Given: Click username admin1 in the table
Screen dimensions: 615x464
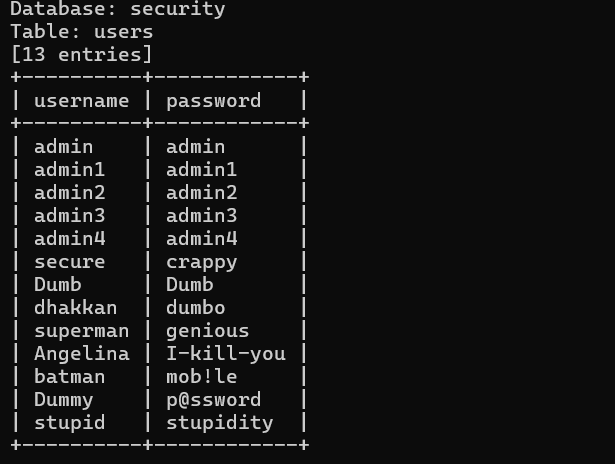Looking at the screenshot, I should tap(69, 170).
